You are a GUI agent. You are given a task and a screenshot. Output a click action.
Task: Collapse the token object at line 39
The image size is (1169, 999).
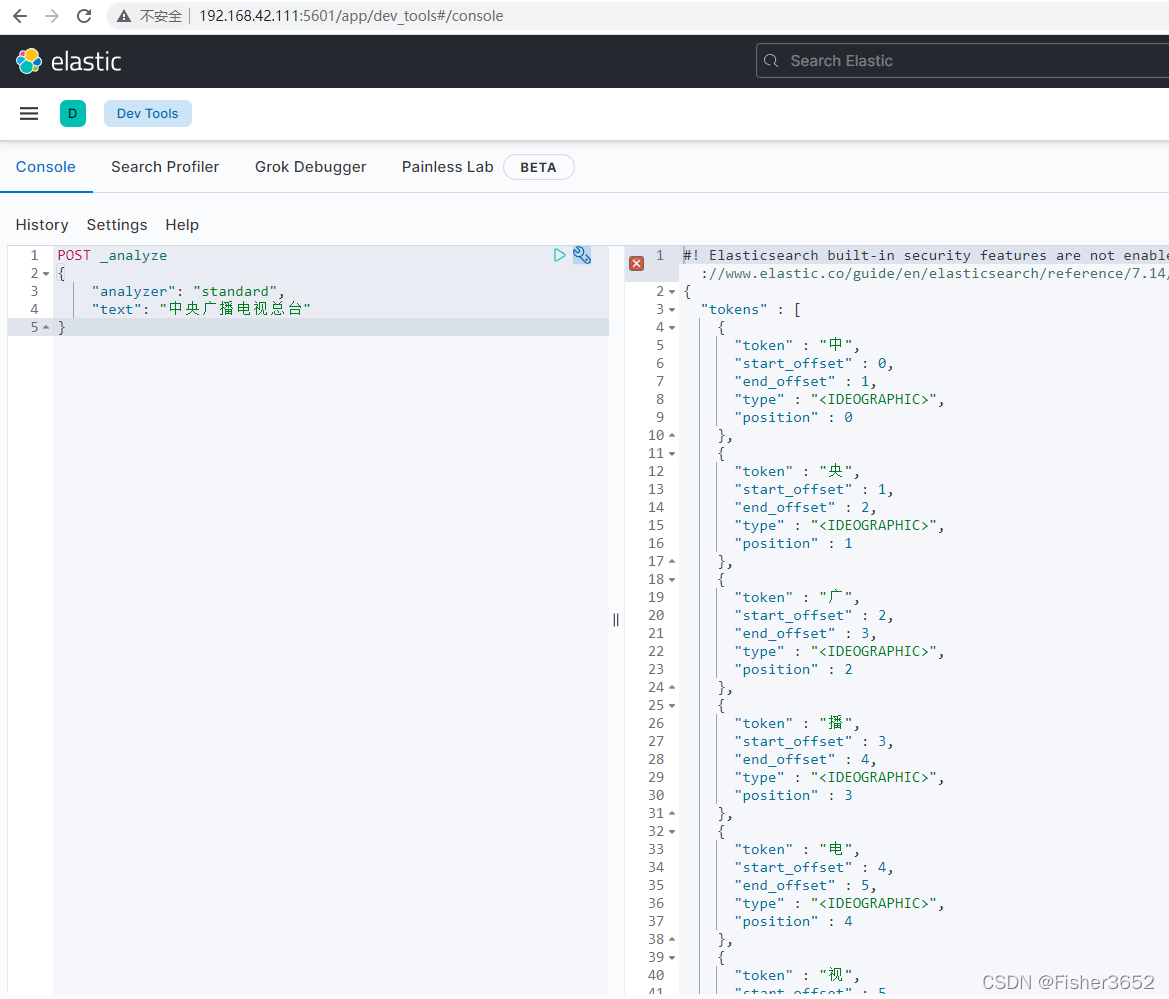[x=672, y=957]
